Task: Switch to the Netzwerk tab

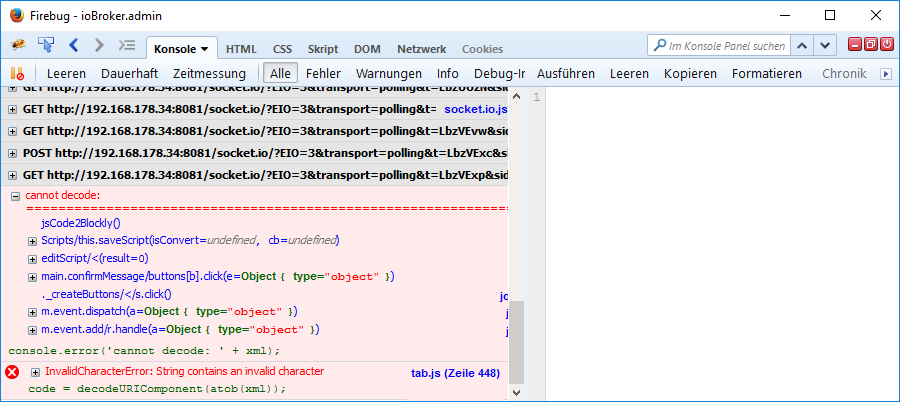Action: tap(421, 49)
